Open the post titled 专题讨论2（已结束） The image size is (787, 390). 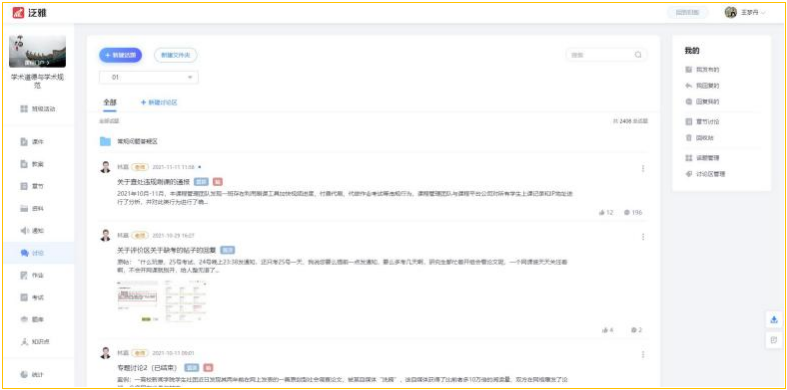(x=149, y=368)
